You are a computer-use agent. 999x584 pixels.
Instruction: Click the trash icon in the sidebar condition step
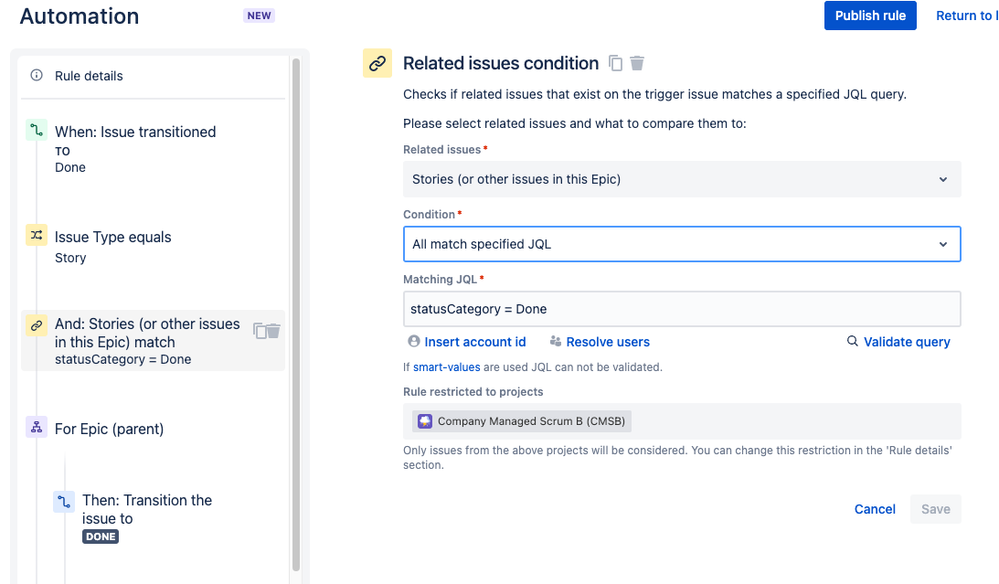273,330
